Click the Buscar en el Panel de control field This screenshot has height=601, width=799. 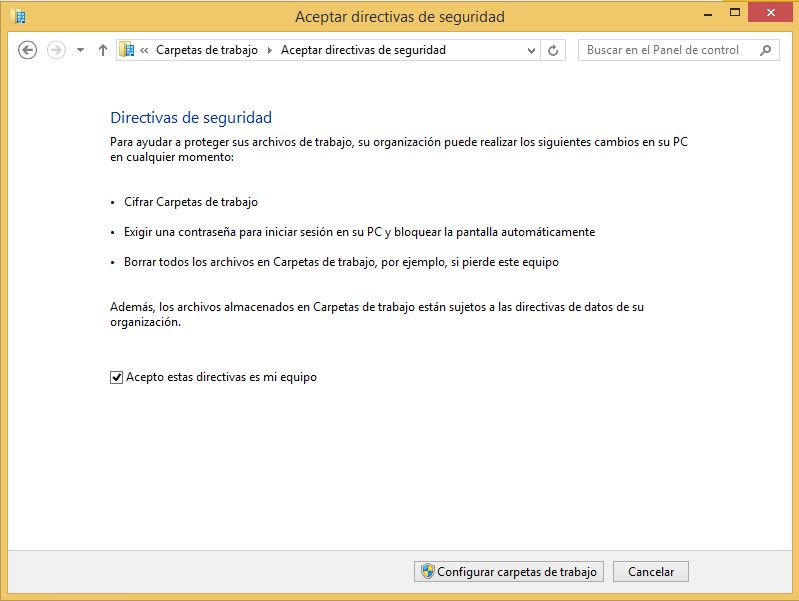coord(665,50)
